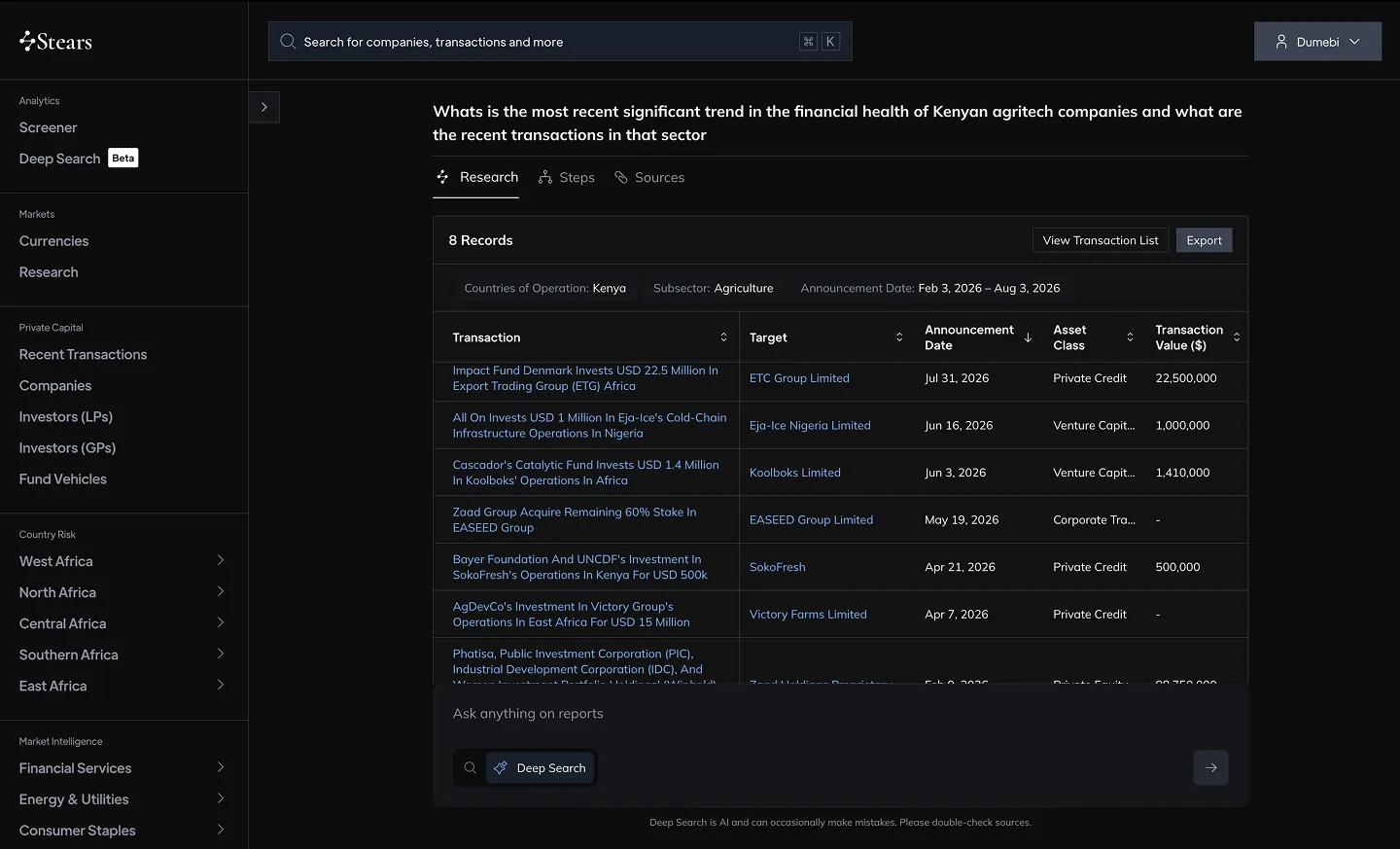
Task: Click the Announcement Date range filter
Action: (x=930, y=288)
